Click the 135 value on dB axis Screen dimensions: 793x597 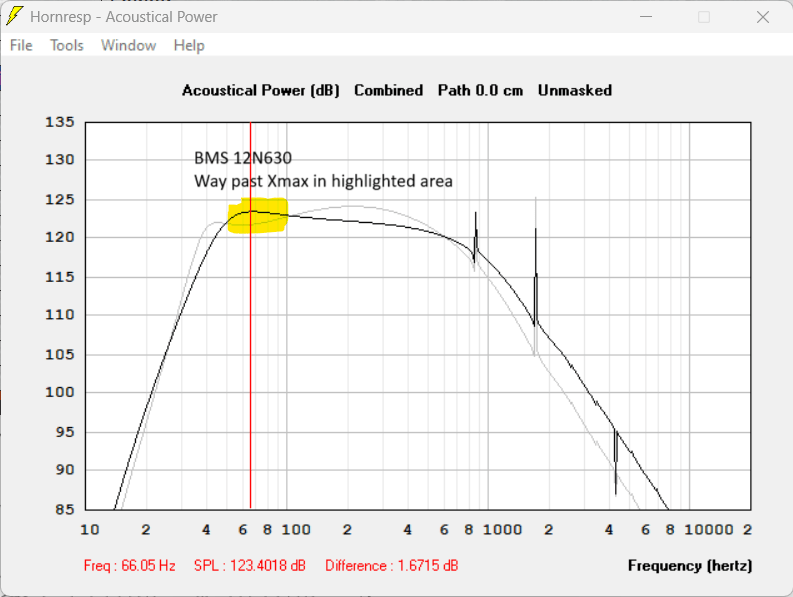tap(60, 122)
